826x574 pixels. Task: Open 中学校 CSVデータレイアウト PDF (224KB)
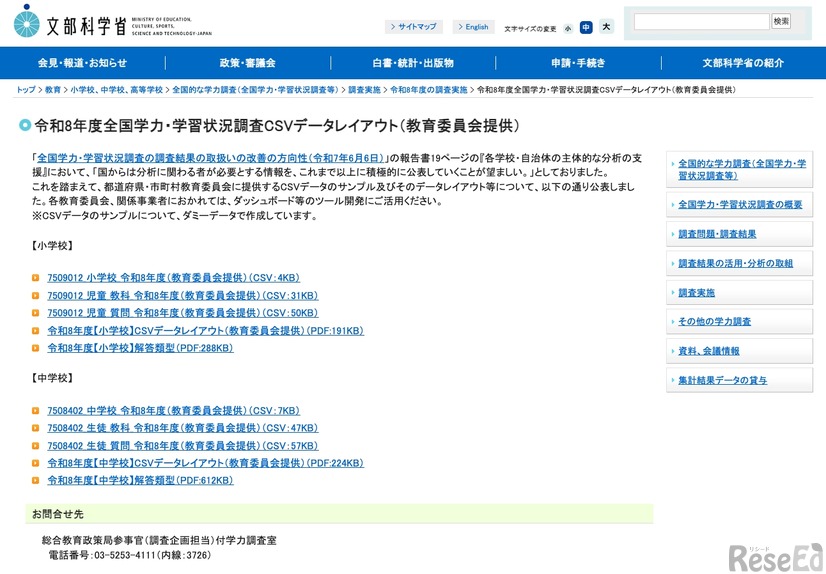[x=205, y=463]
